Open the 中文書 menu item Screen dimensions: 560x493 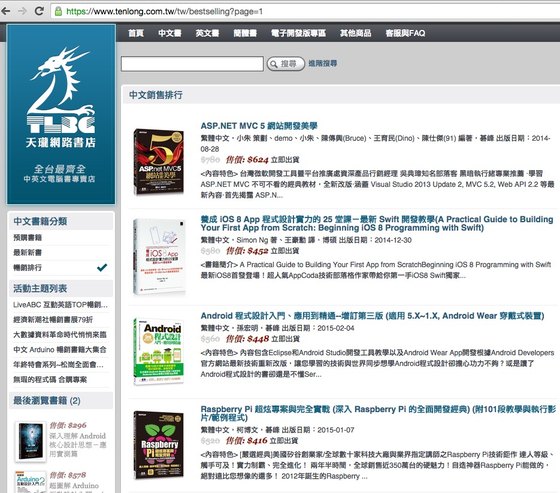[170, 33]
